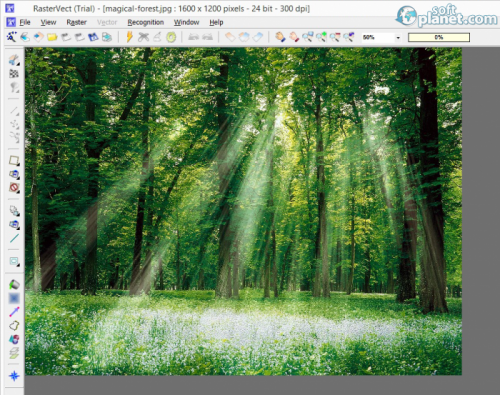The image size is (500, 395).
Task: Select the pink-blue vector line tool
Action: 14,312
